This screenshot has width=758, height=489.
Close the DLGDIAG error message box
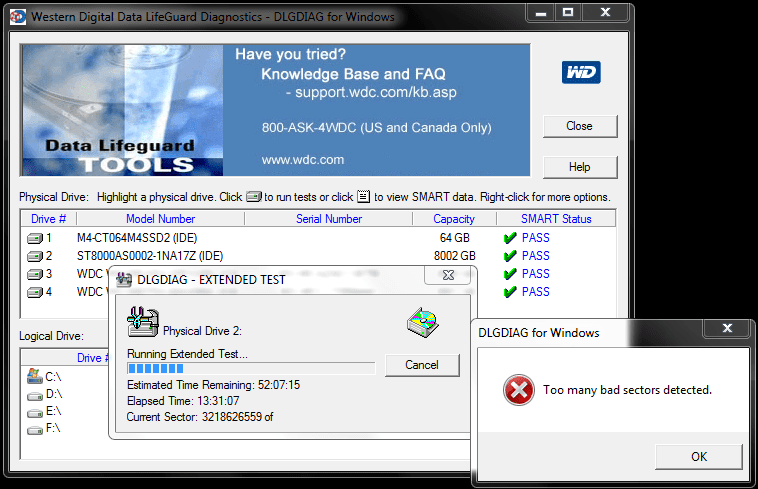727,328
